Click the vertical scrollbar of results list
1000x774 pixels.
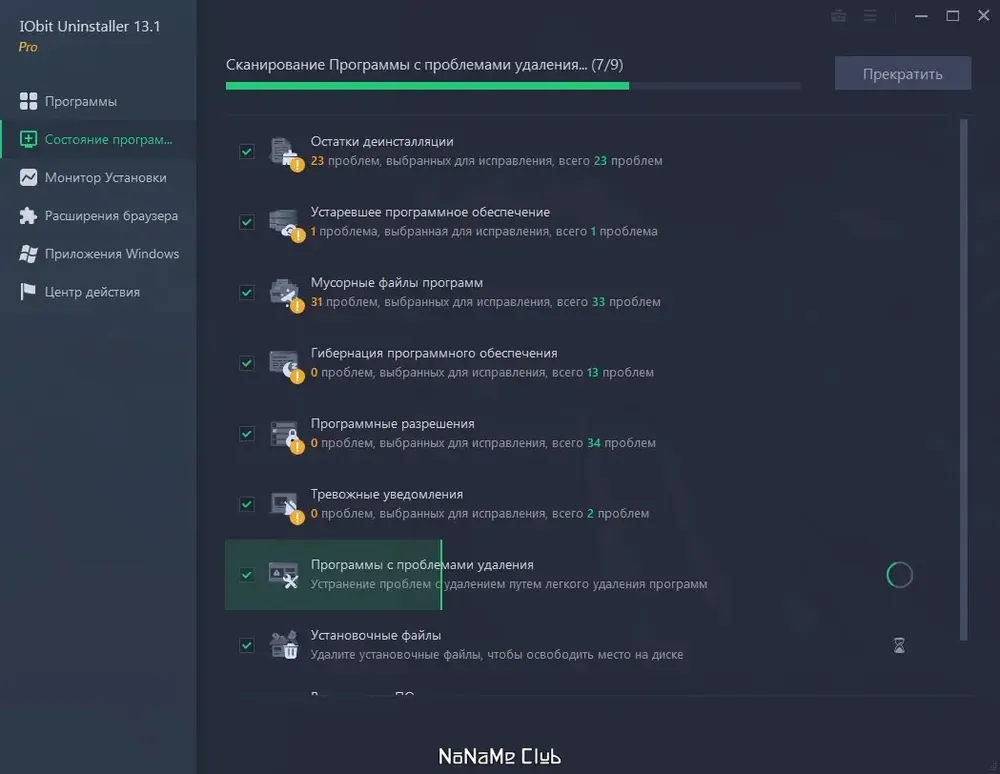(964, 379)
